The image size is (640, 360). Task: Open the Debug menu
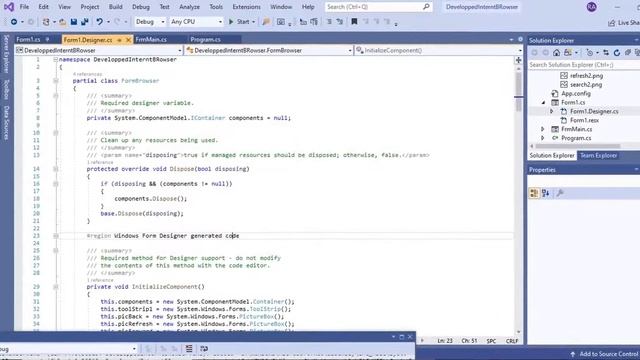pyautogui.click(x=141, y=7)
